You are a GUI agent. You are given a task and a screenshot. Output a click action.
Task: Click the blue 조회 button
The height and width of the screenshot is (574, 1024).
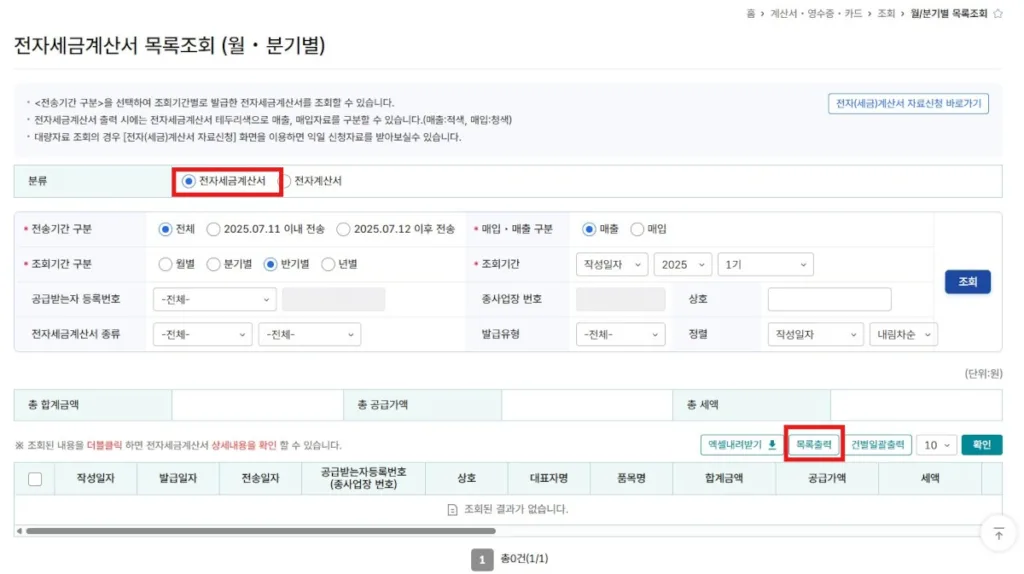(967, 281)
